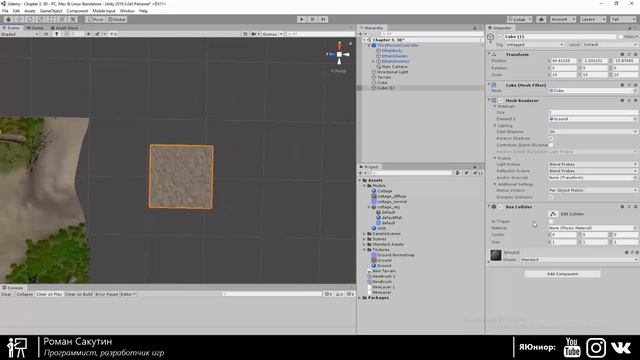Select the Scale tool in toolbar

(x=40, y=19)
